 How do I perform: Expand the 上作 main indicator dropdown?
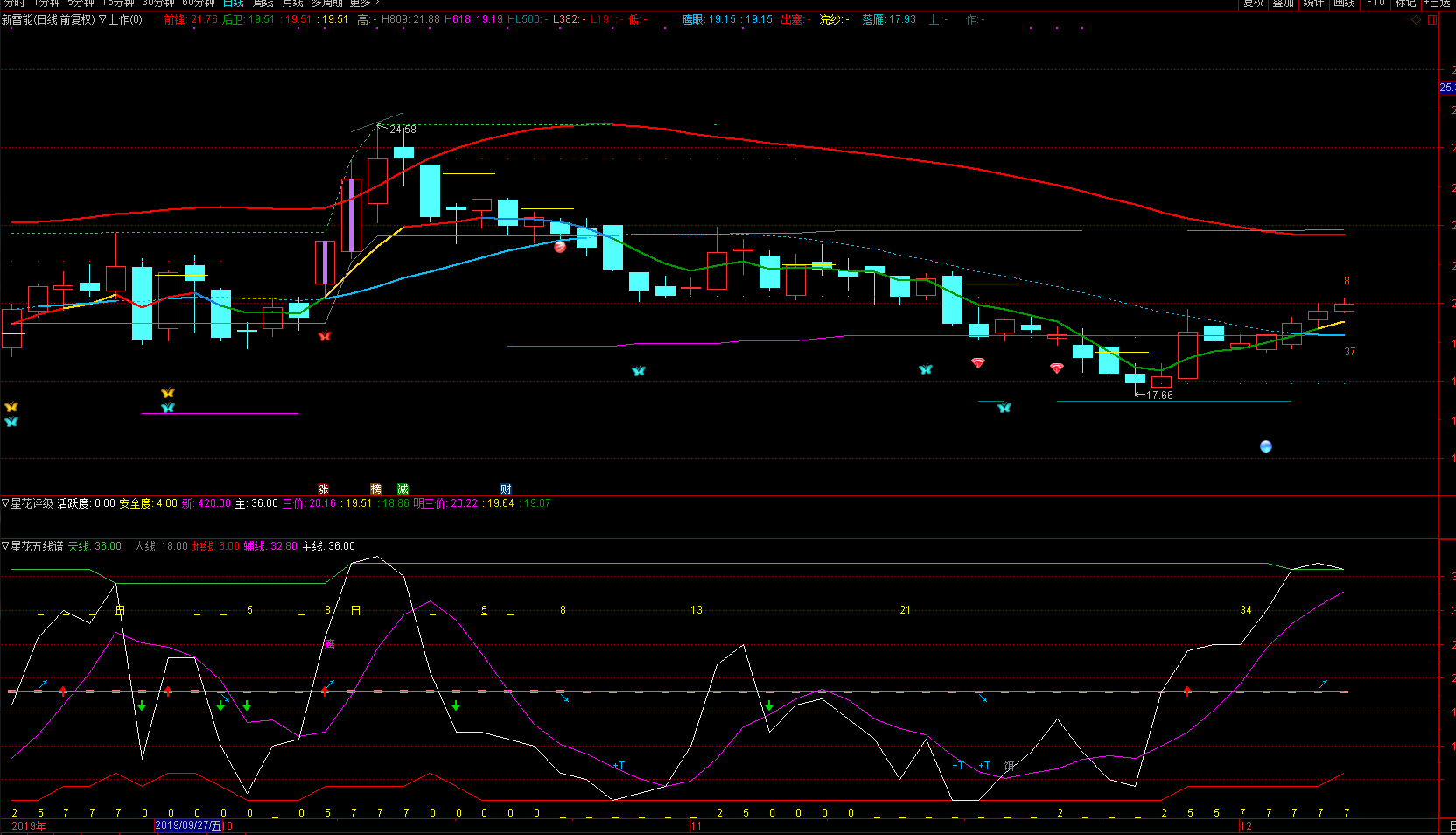[102, 19]
